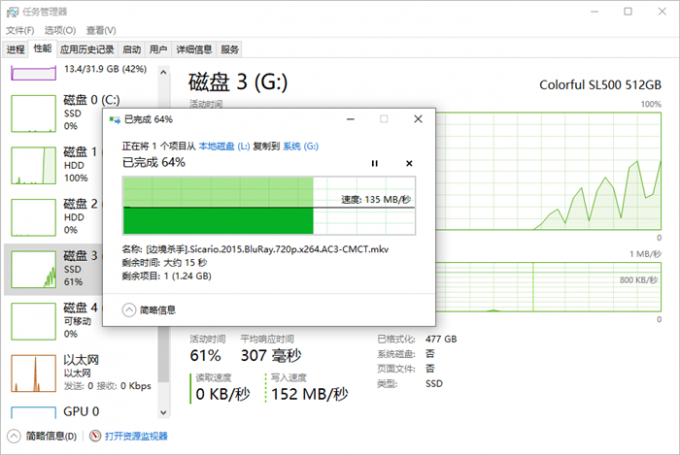
Task: Click 系统 (G:) destination link
Action: 301,147
